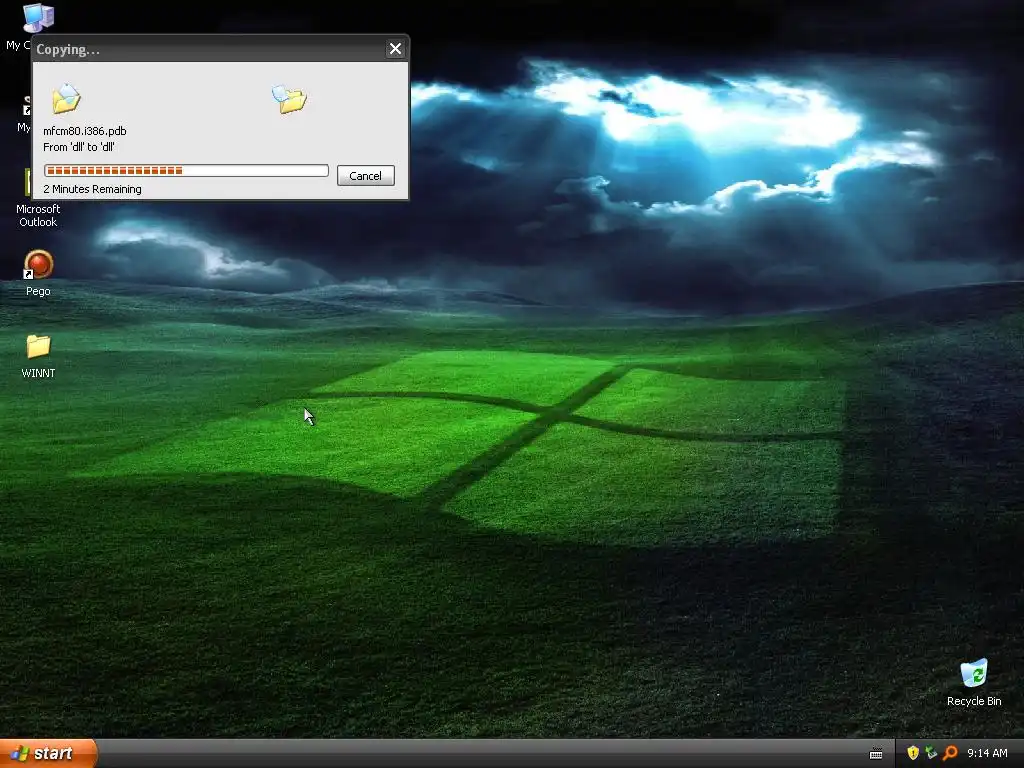This screenshot has height=768, width=1024.
Task: Click the 2 Minutes Remaining label
Action: tap(92, 189)
